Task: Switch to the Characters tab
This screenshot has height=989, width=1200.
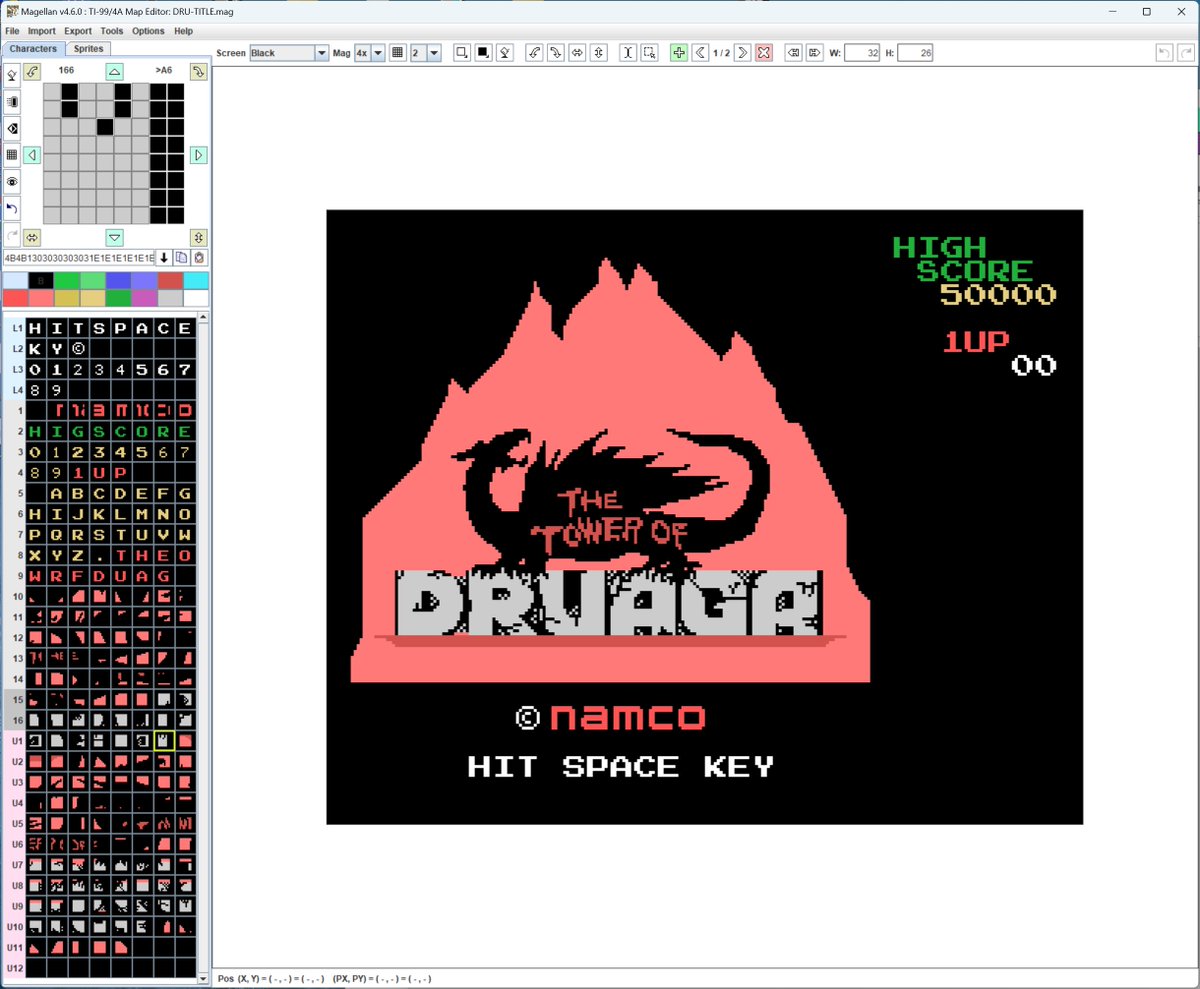Action: point(33,48)
